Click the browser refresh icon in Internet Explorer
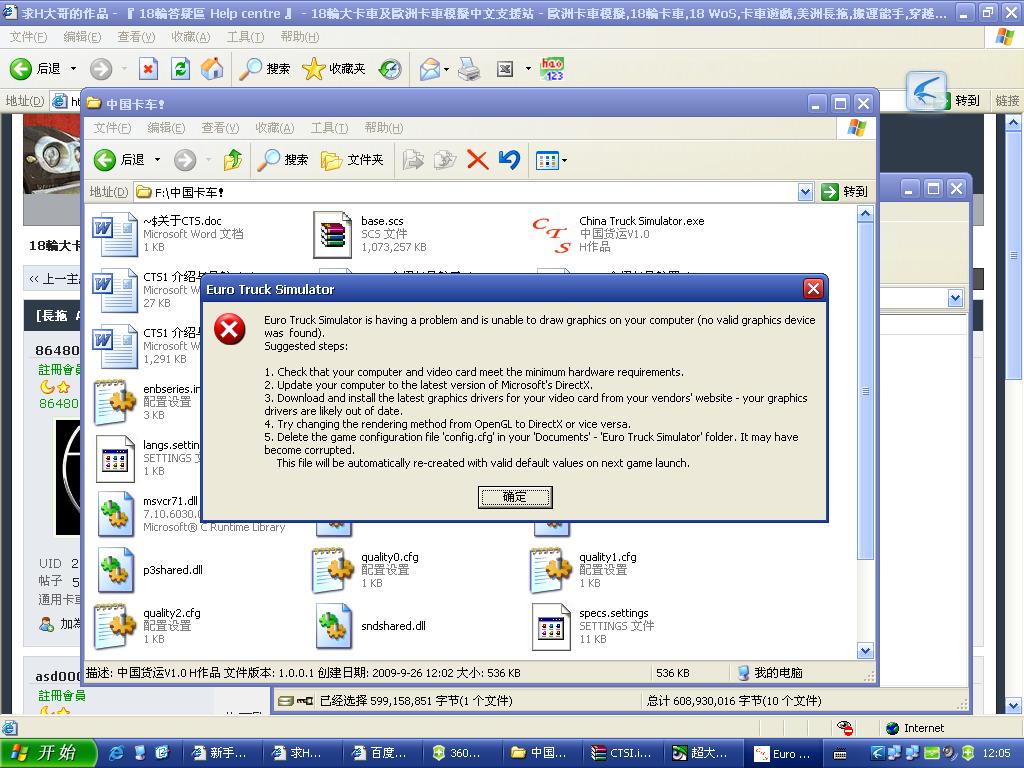Screen dimensions: 1024x768 (180, 69)
